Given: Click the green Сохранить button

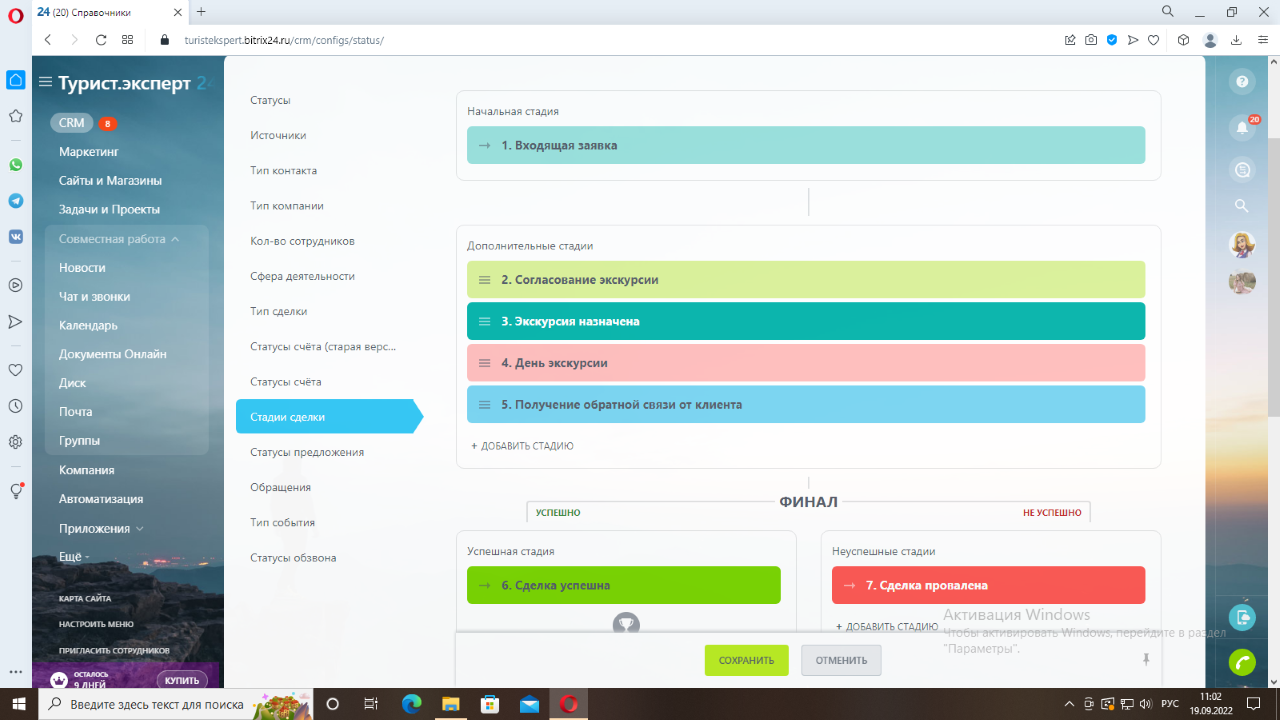Looking at the screenshot, I should (x=746, y=660).
